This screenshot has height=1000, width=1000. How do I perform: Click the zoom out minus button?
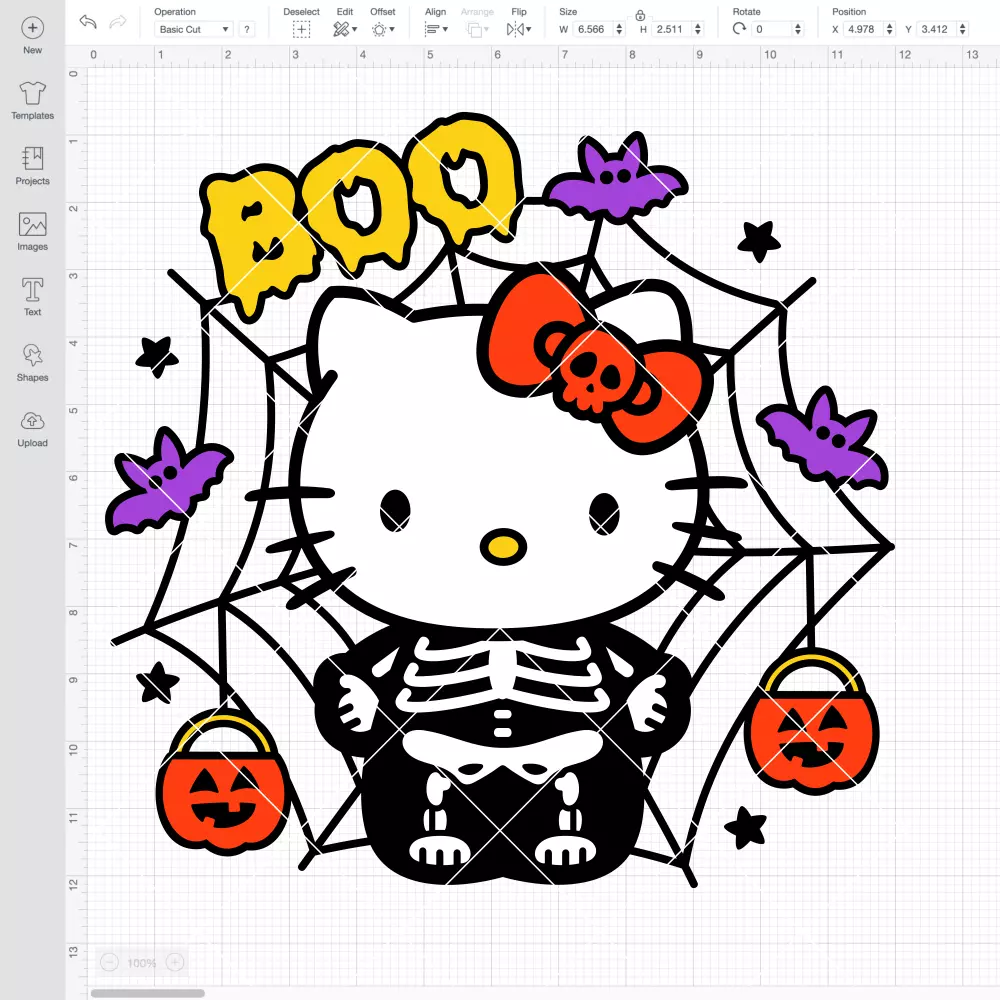[109, 962]
